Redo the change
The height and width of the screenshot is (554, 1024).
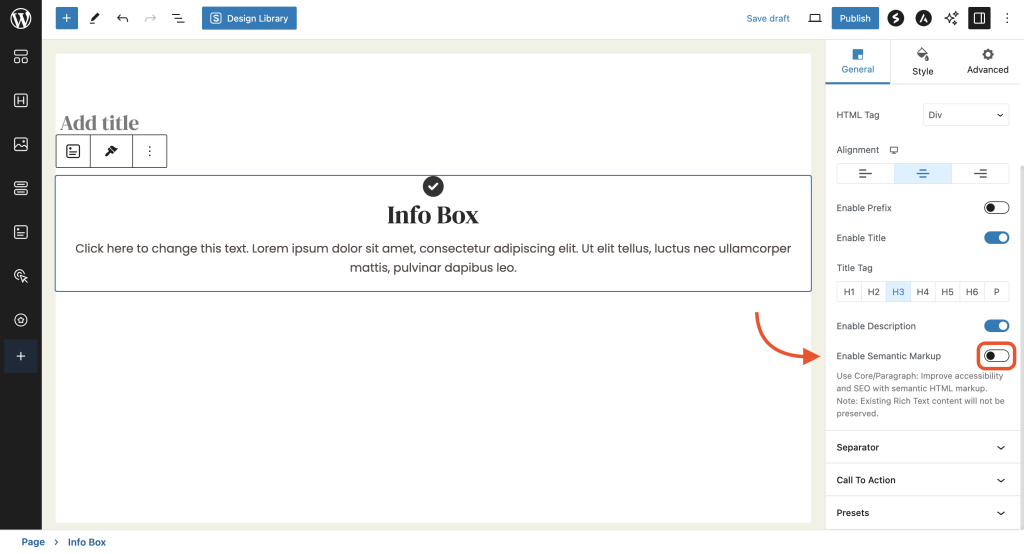[x=150, y=18]
